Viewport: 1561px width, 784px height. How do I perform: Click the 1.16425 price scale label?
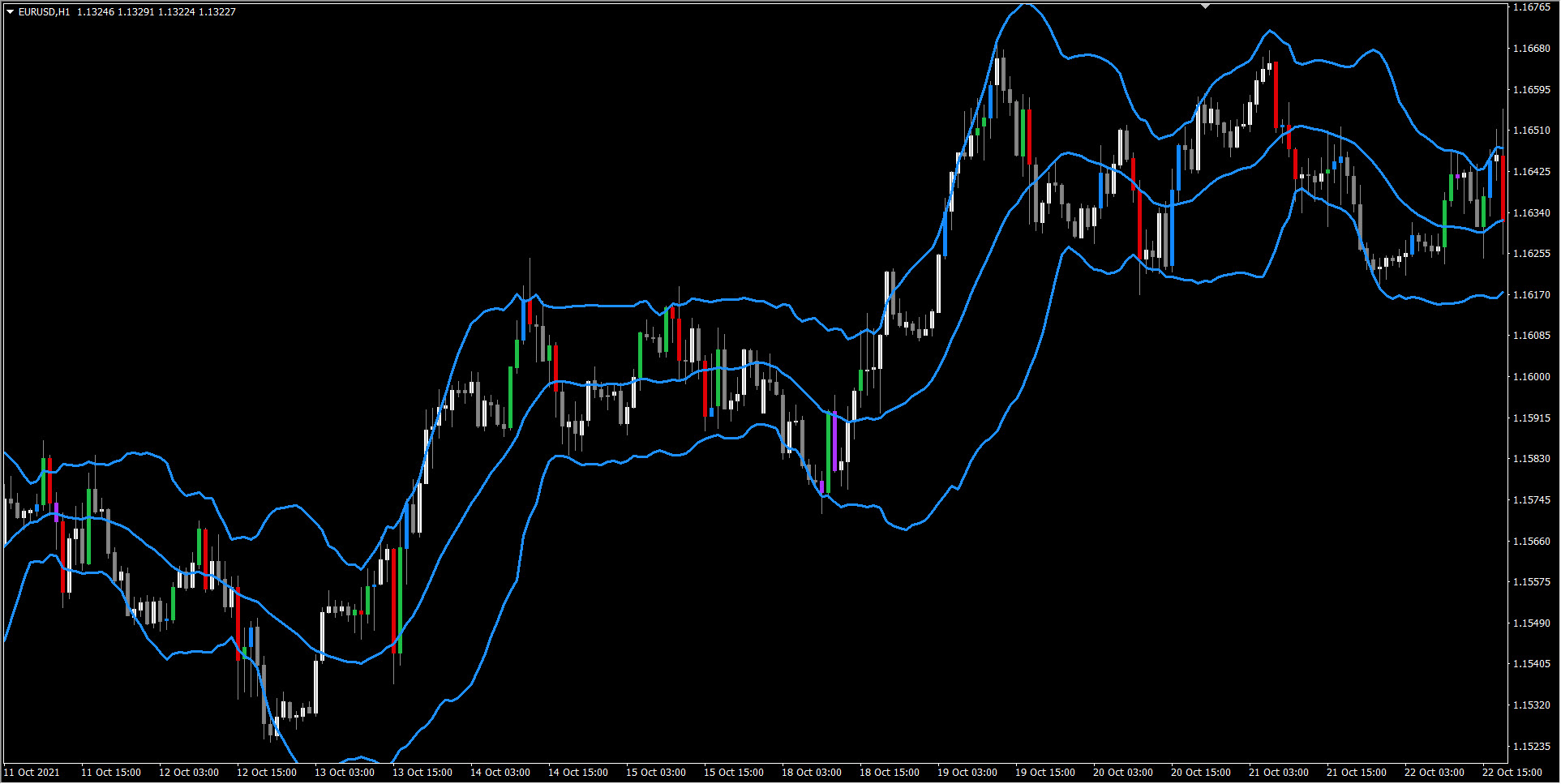[1531, 172]
